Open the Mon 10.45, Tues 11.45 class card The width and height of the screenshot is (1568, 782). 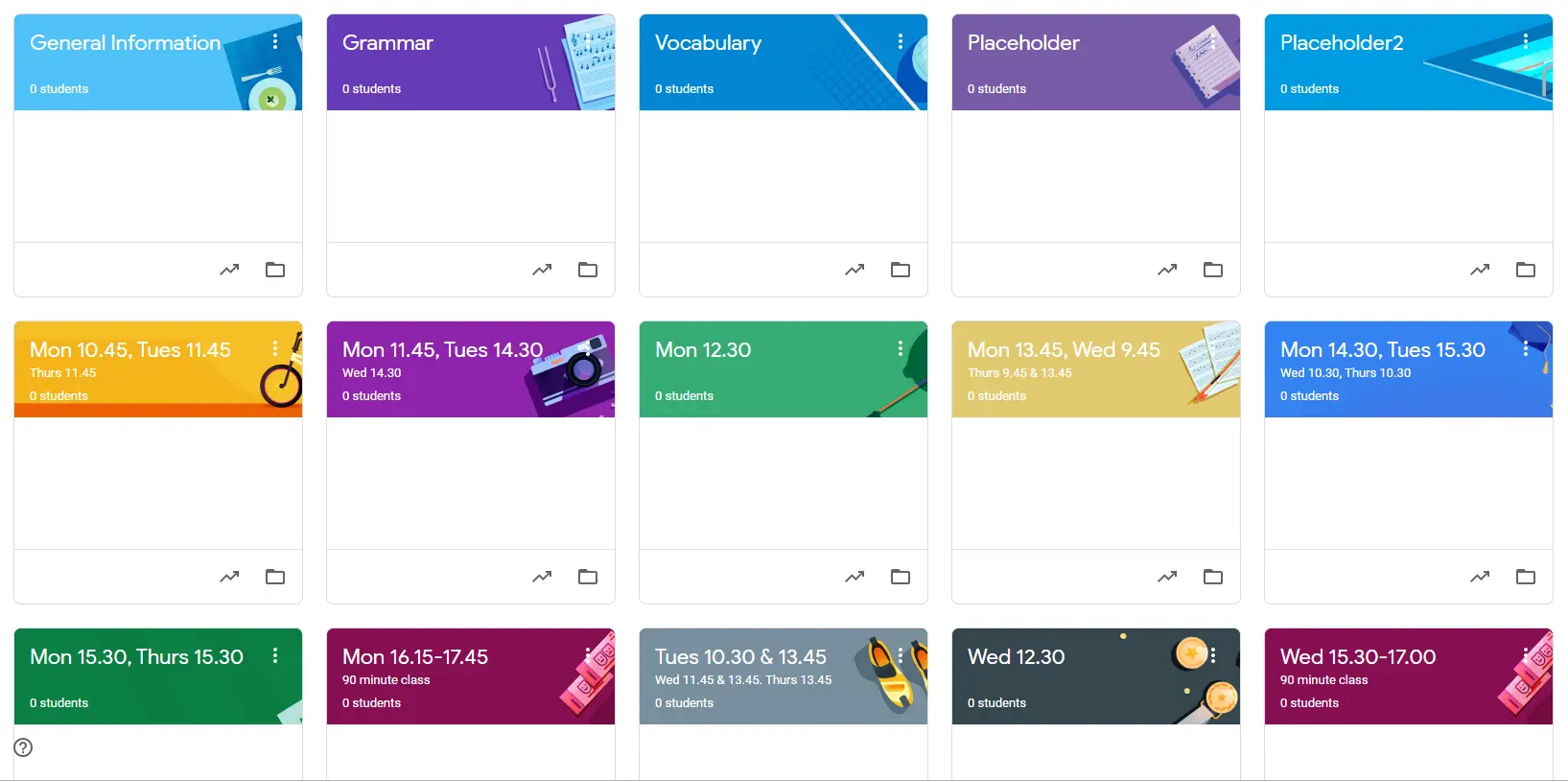[x=130, y=349]
